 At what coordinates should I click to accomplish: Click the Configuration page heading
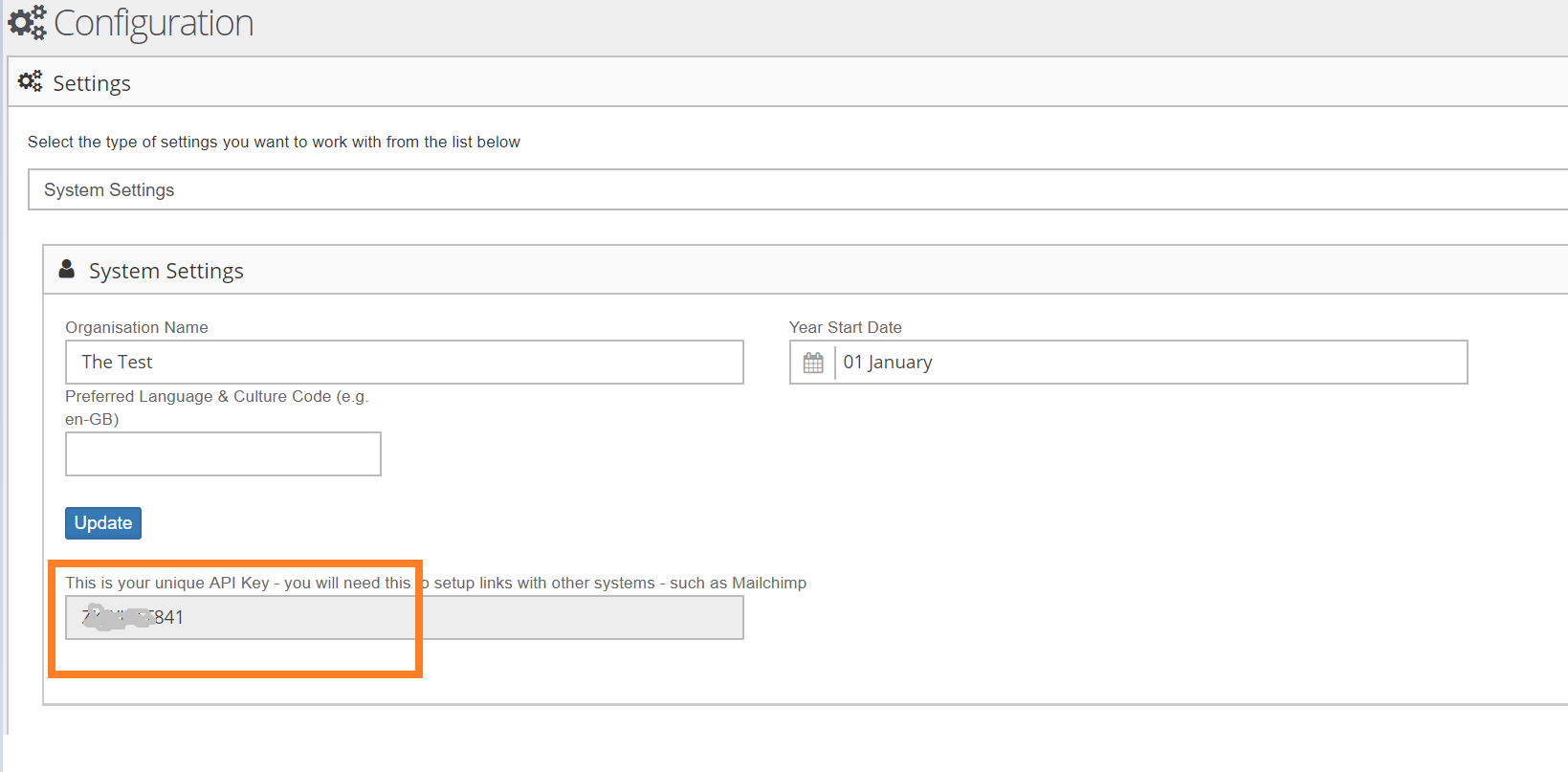coord(154,23)
